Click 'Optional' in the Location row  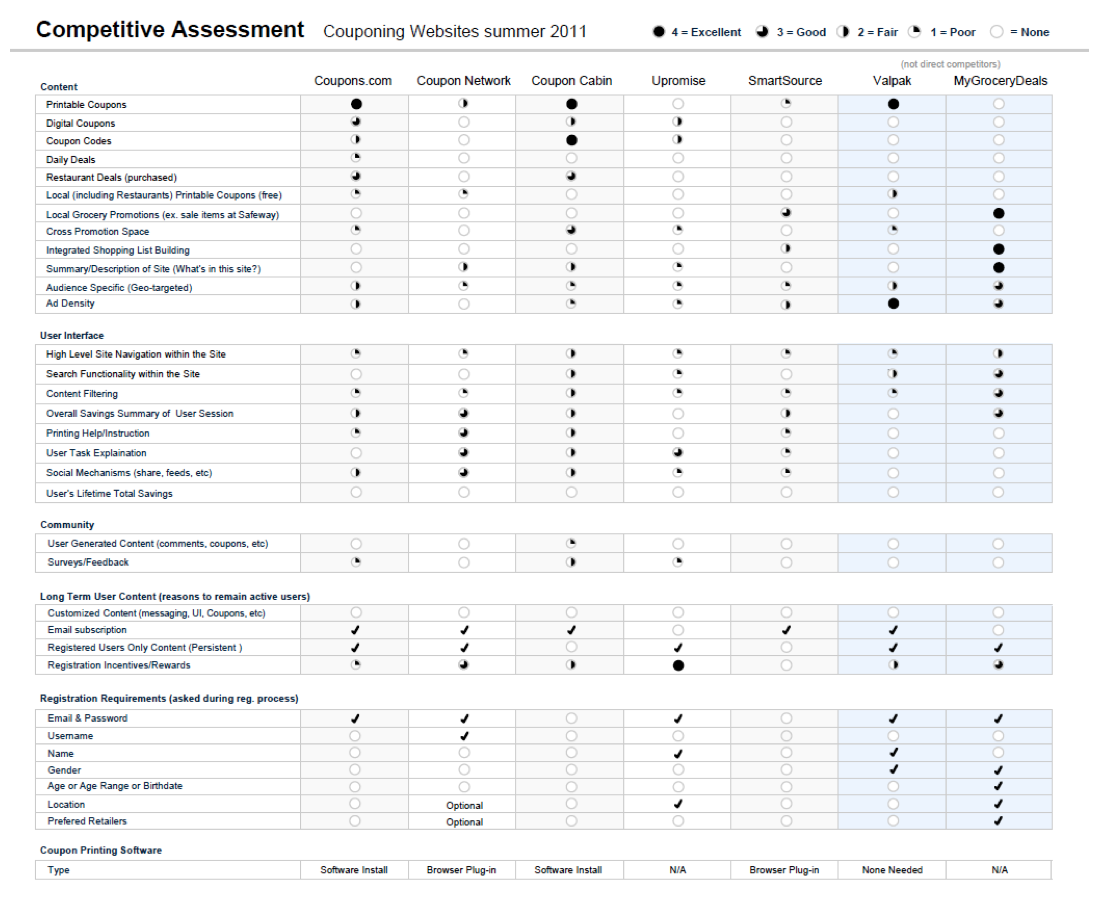[465, 806]
